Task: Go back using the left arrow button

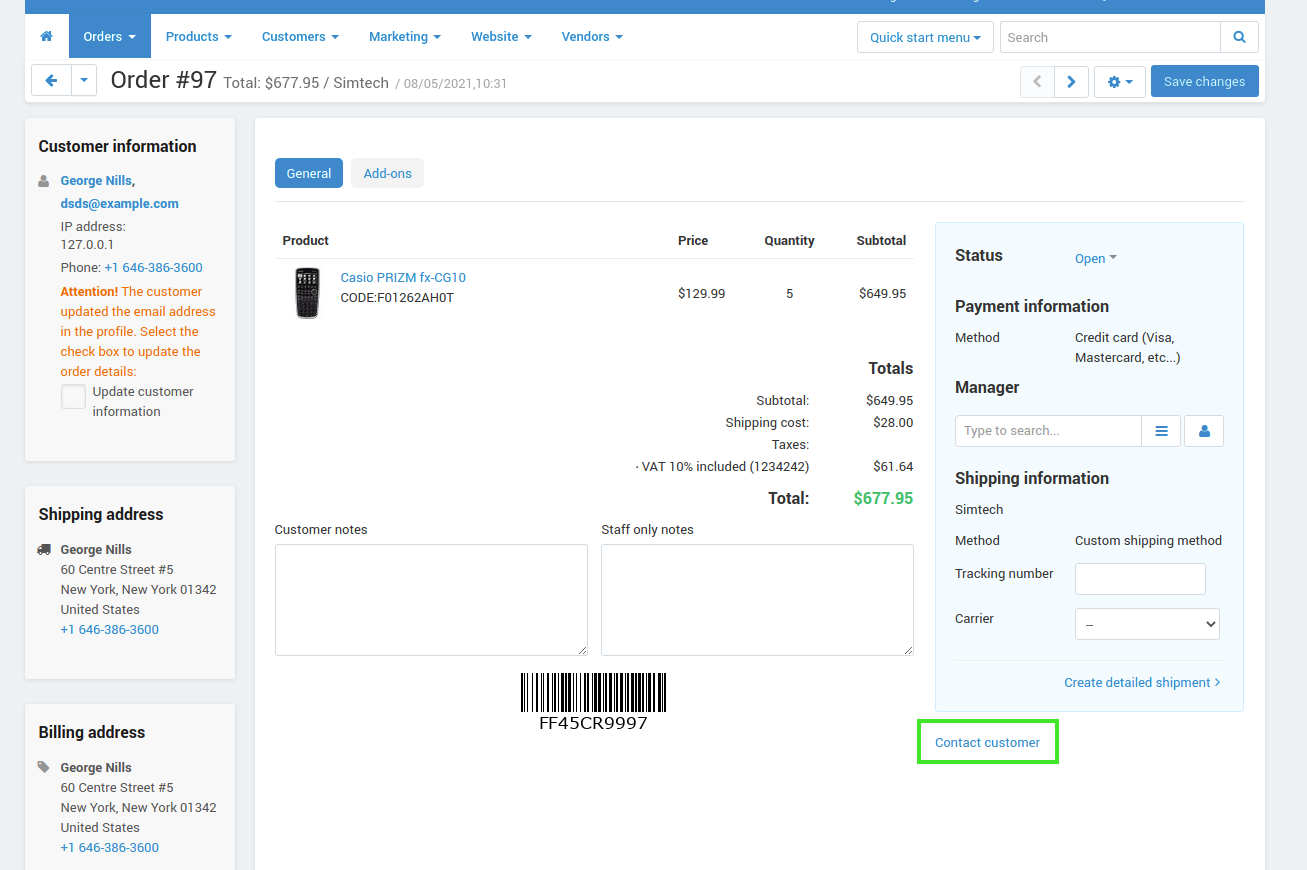Action: tap(51, 81)
